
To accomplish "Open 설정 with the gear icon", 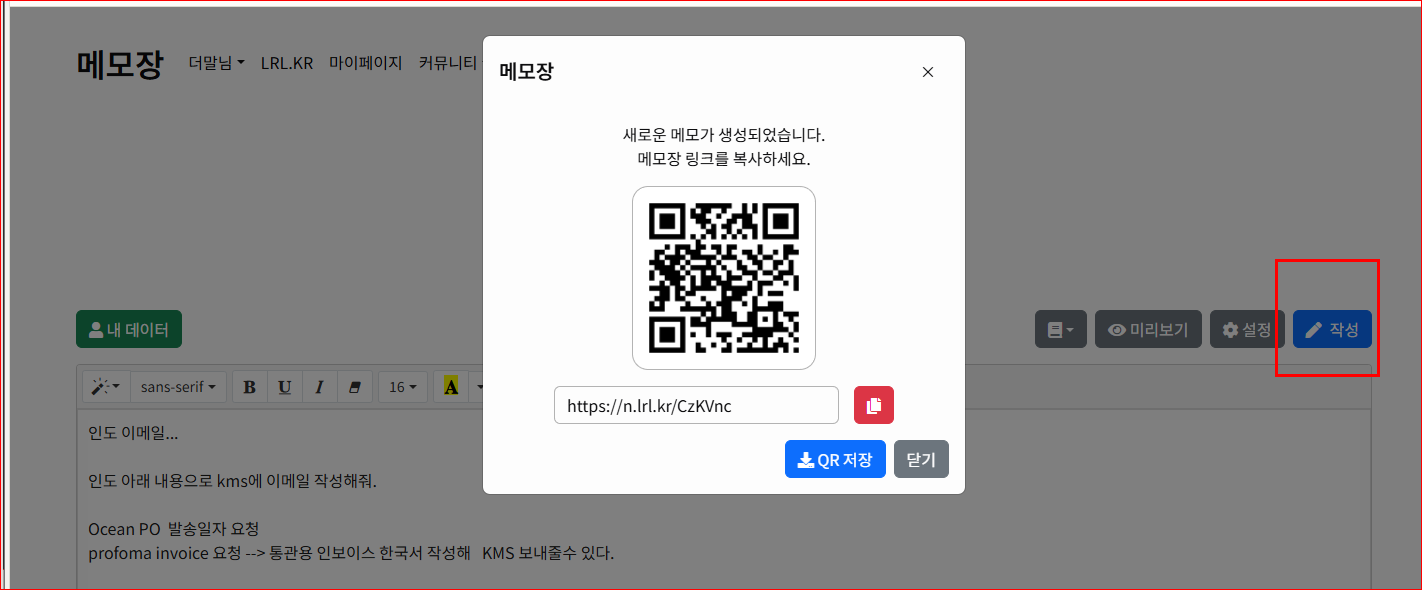I will click(x=1247, y=330).
